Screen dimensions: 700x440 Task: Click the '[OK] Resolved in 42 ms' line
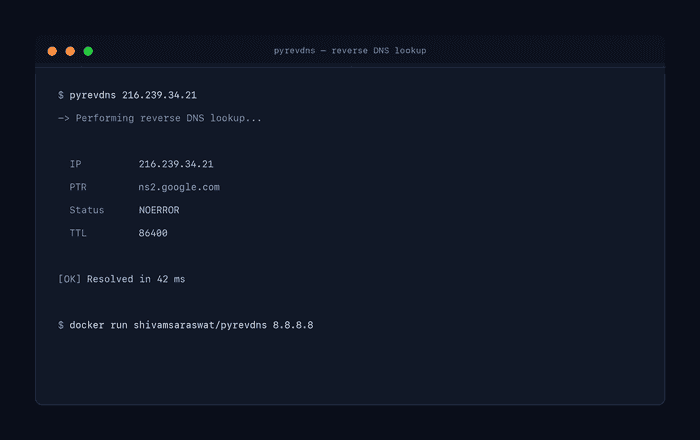[x=121, y=279]
